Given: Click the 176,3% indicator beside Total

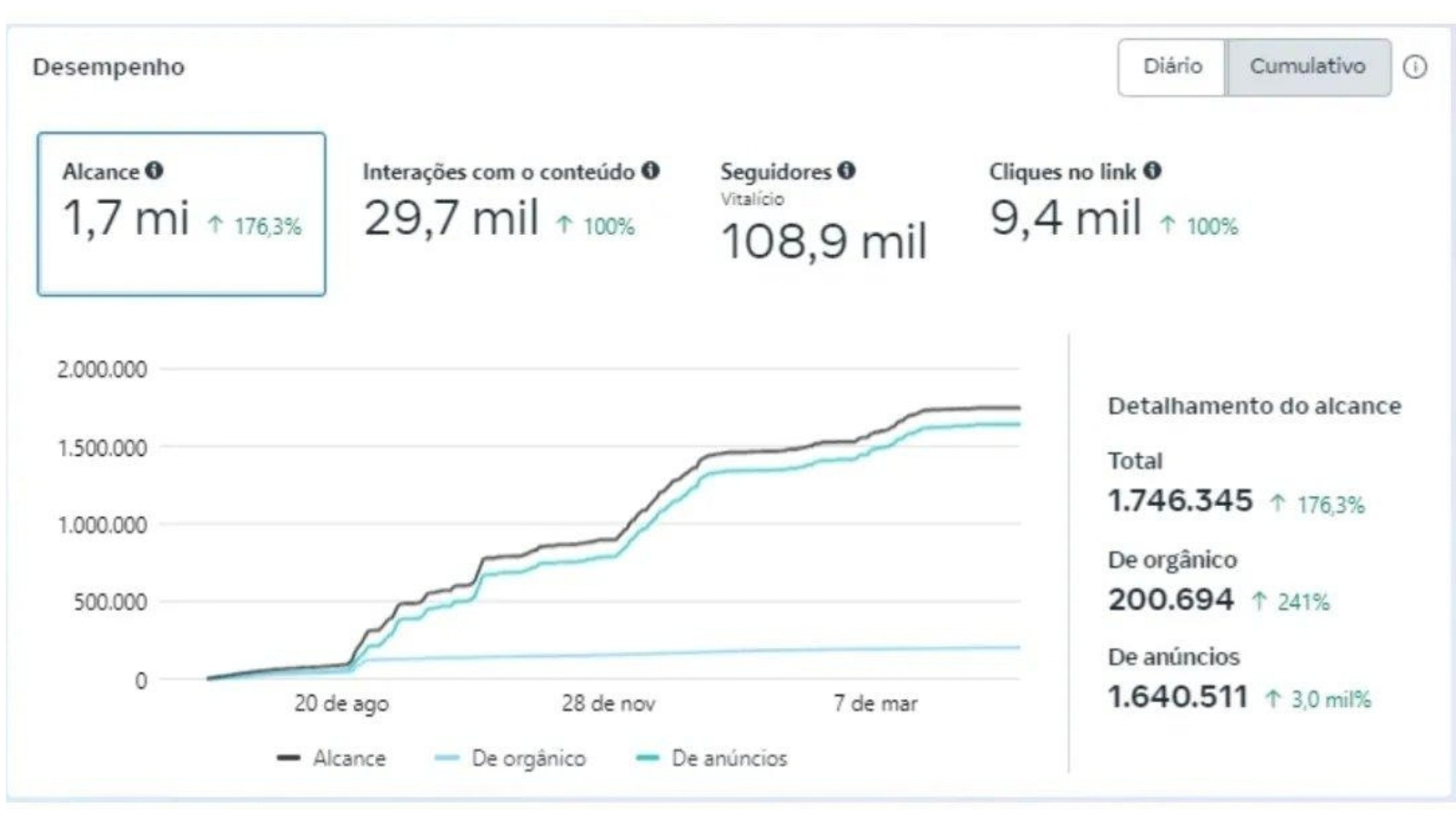Looking at the screenshot, I should [1318, 504].
